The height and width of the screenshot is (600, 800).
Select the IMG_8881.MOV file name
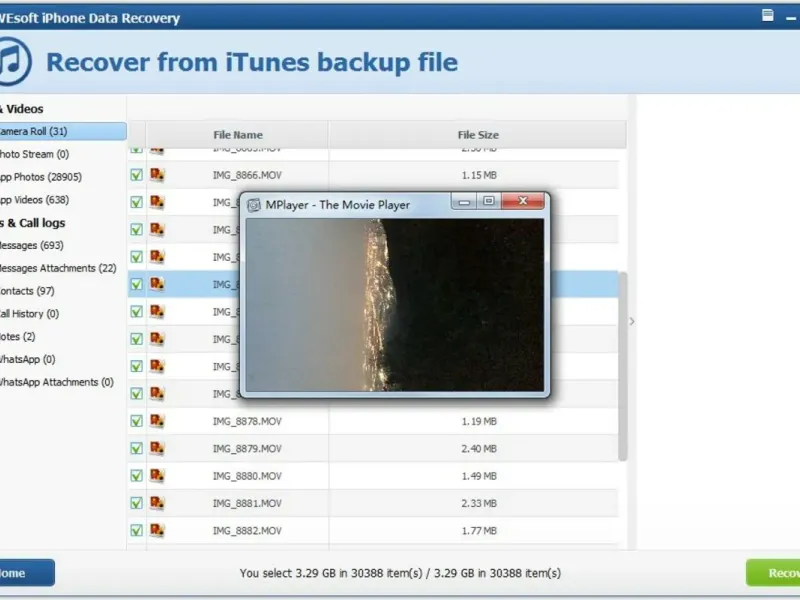click(247, 503)
